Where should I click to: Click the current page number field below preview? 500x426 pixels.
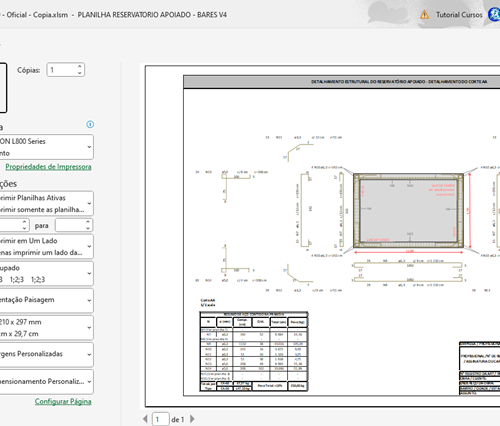tap(160, 419)
